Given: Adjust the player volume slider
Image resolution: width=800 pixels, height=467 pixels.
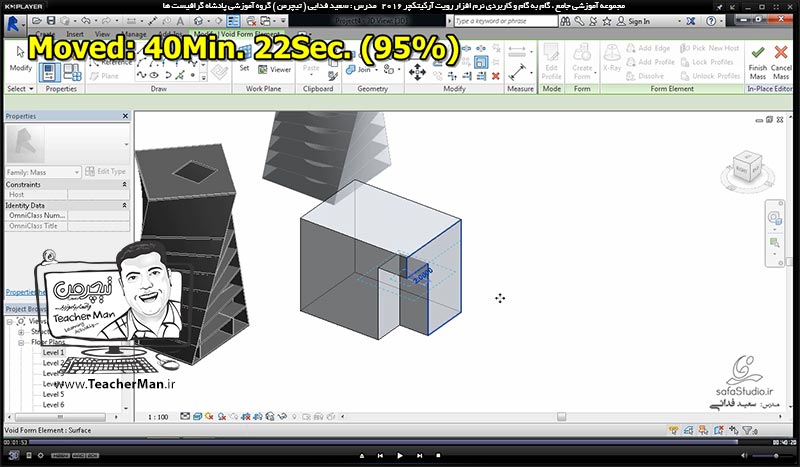Looking at the screenshot, I should point(772,456).
